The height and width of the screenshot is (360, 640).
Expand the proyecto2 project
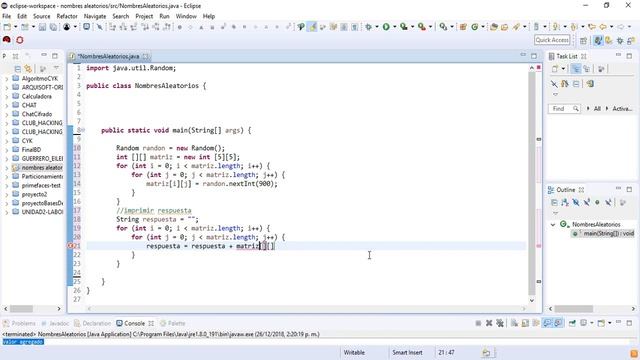(x=6, y=194)
